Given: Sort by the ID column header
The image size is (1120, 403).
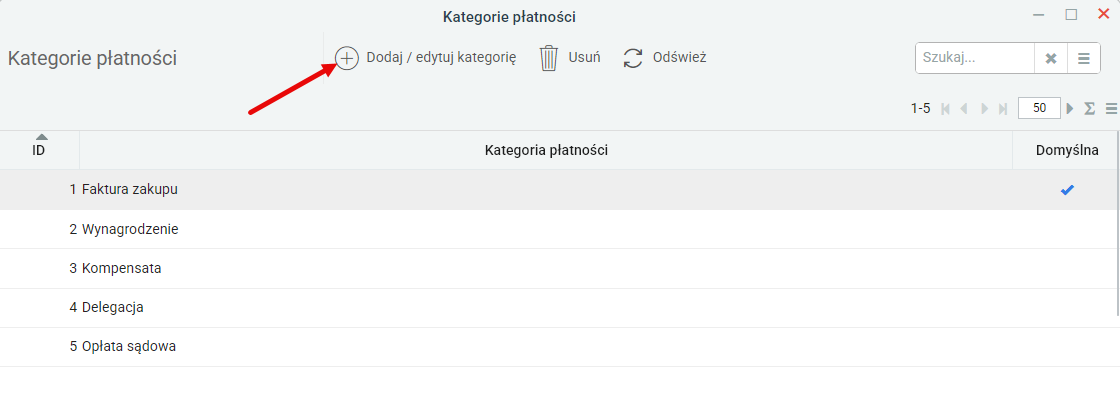Looking at the screenshot, I should [39, 150].
